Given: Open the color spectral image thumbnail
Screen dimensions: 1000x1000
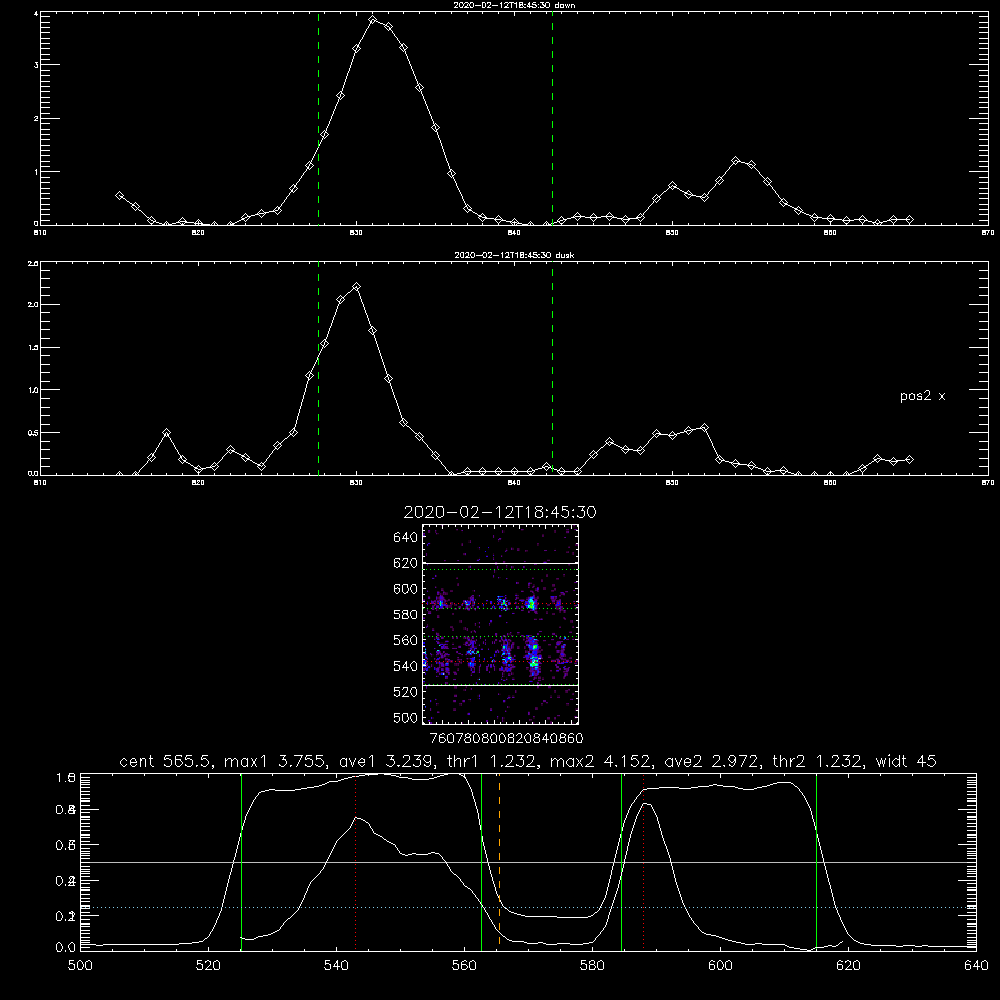Looking at the screenshot, I should [x=501, y=624].
